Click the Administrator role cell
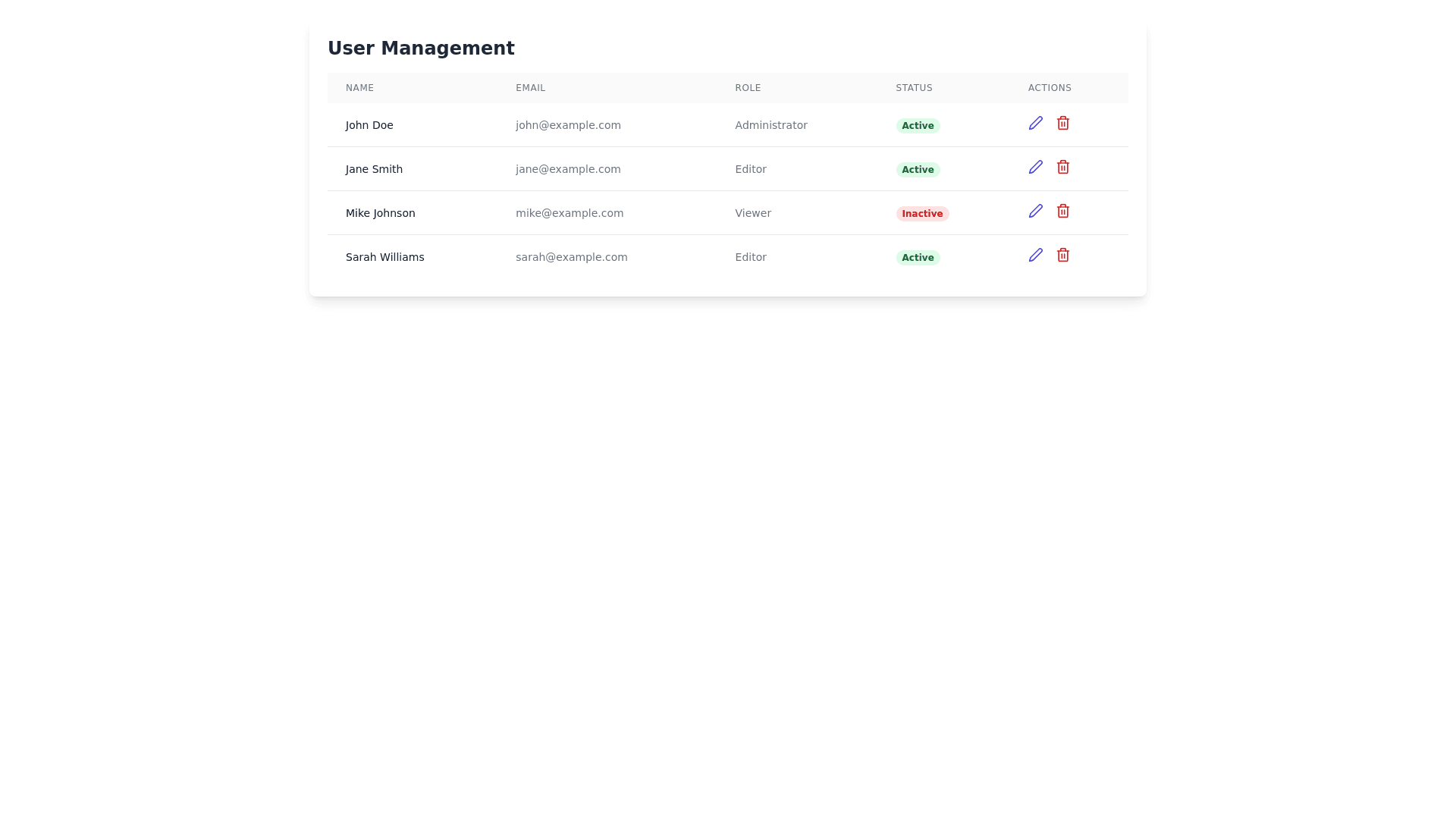The image size is (1456, 819). coord(770,125)
